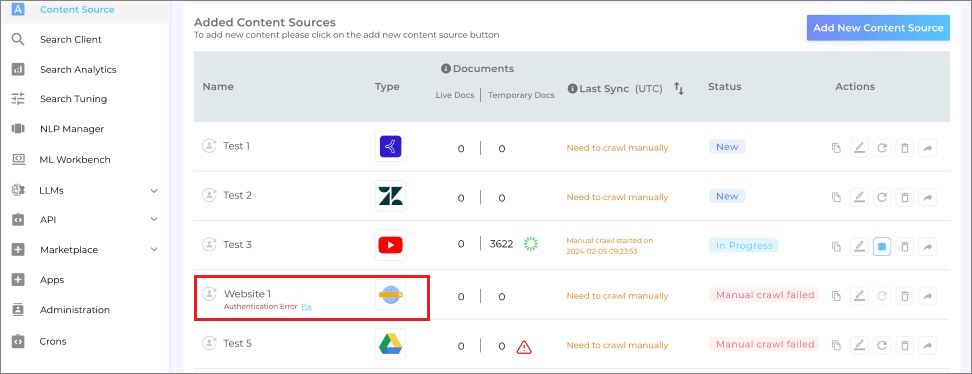Open NLP Manager in the sidebar

72,129
